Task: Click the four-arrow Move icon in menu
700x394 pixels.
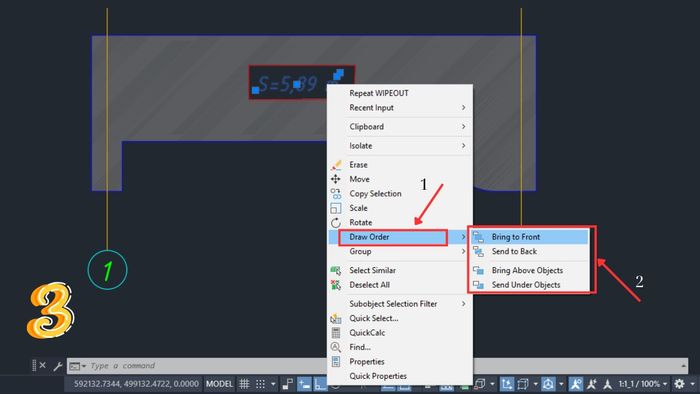Action: click(x=336, y=179)
